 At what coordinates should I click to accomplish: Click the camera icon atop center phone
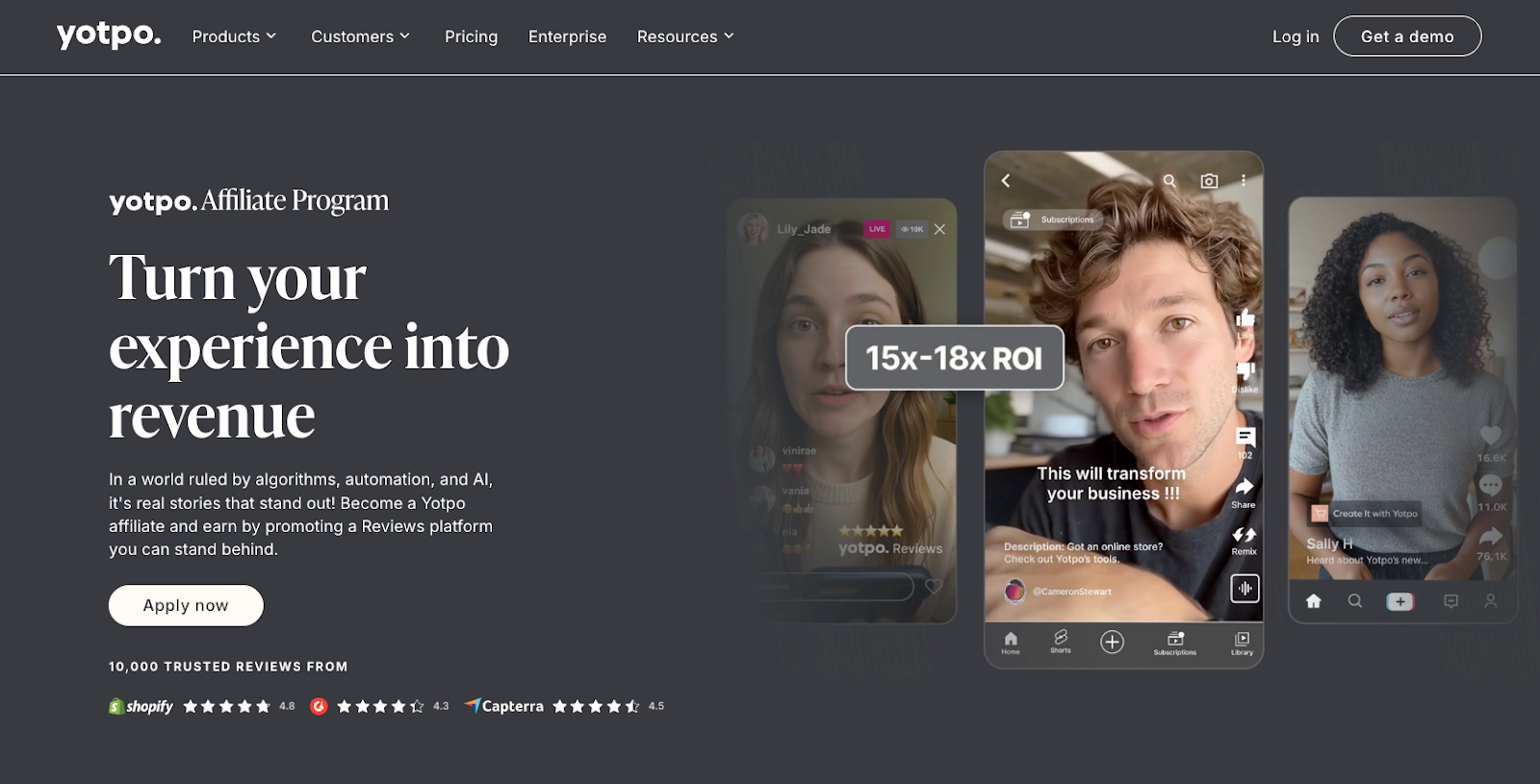click(1209, 181)
